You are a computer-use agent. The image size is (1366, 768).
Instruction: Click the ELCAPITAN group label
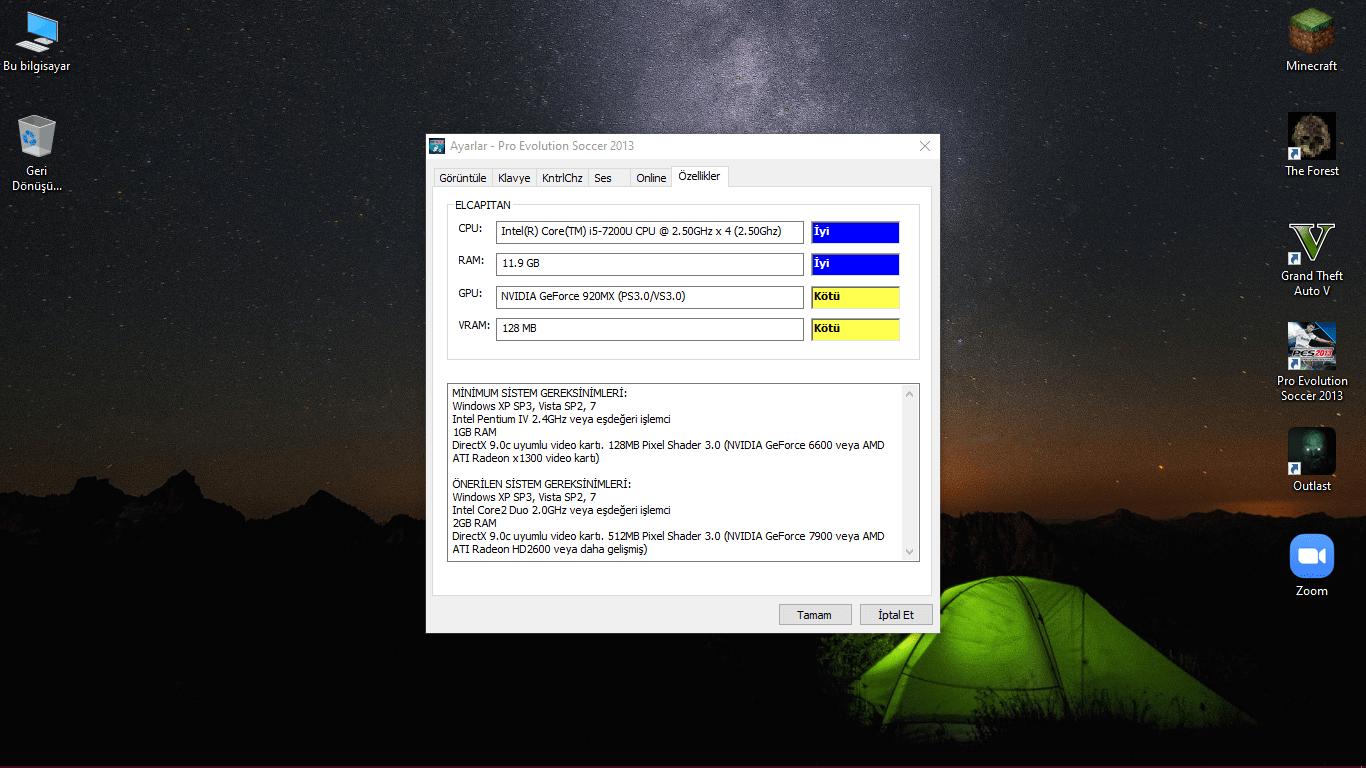point(483,205)
